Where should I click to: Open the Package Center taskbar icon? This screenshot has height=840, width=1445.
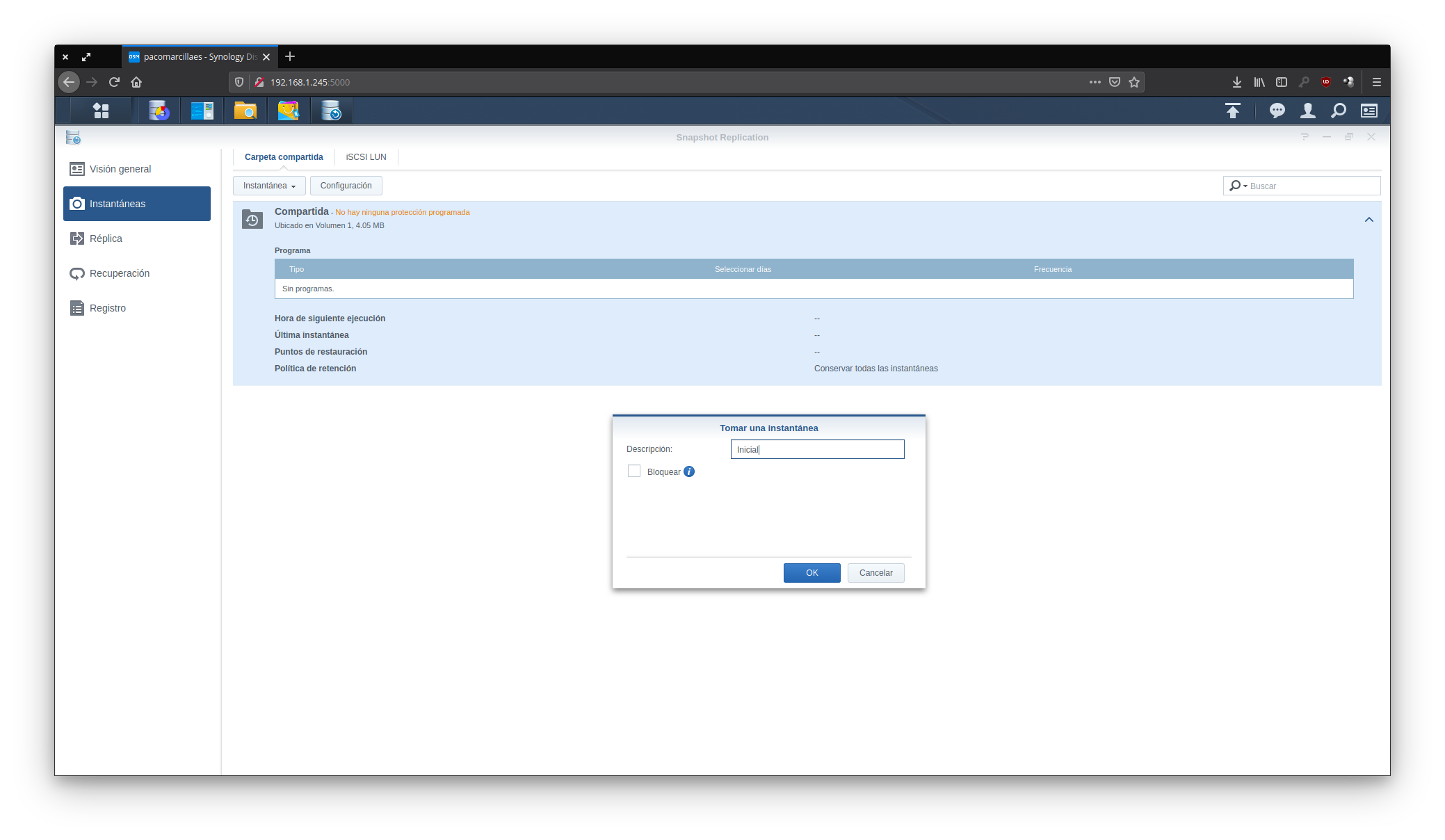(x=288, y=111)
